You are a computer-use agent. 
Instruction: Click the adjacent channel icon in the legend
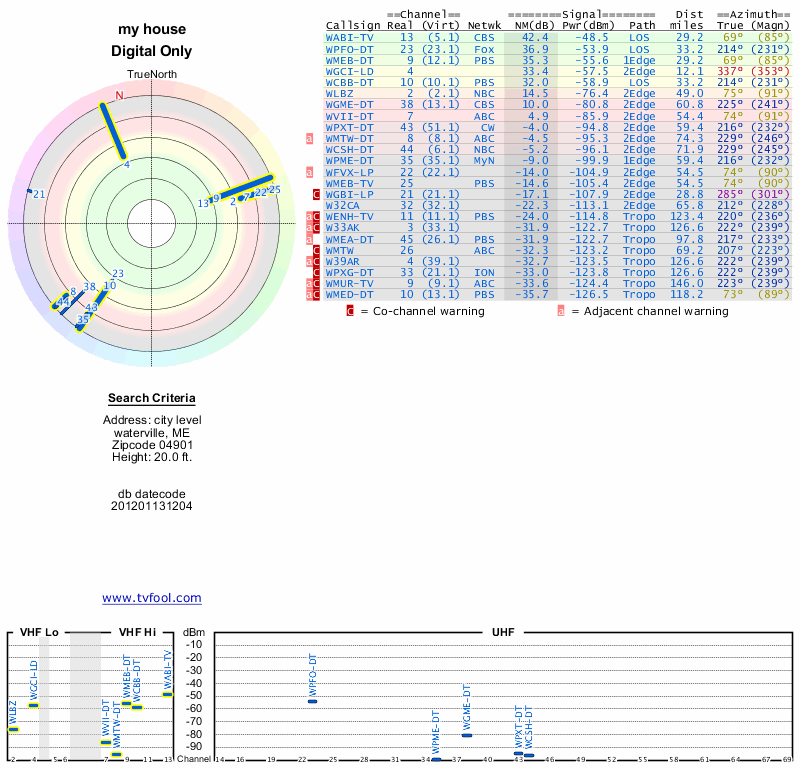561,311
